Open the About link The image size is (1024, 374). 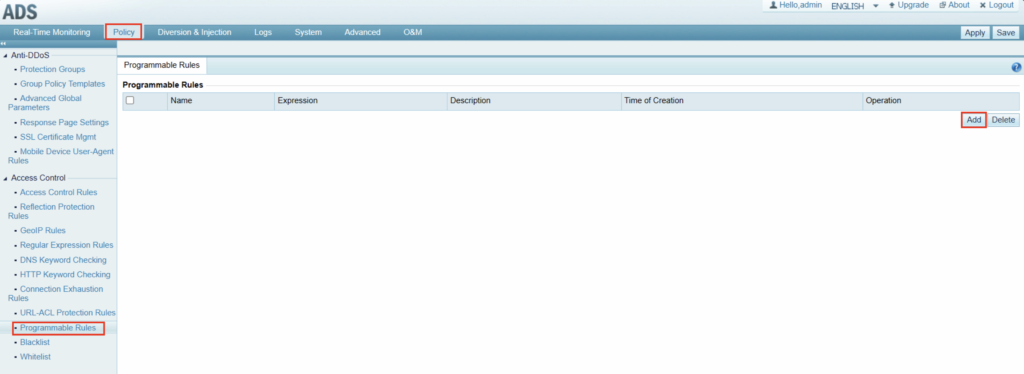[954, 5]
